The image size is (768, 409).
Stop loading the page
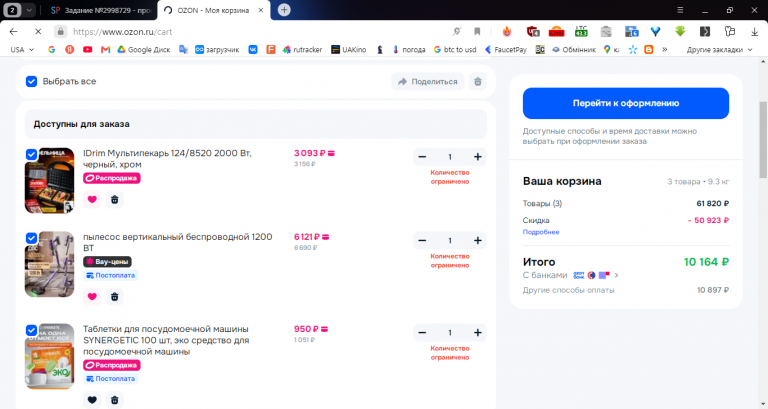[38, 32]
